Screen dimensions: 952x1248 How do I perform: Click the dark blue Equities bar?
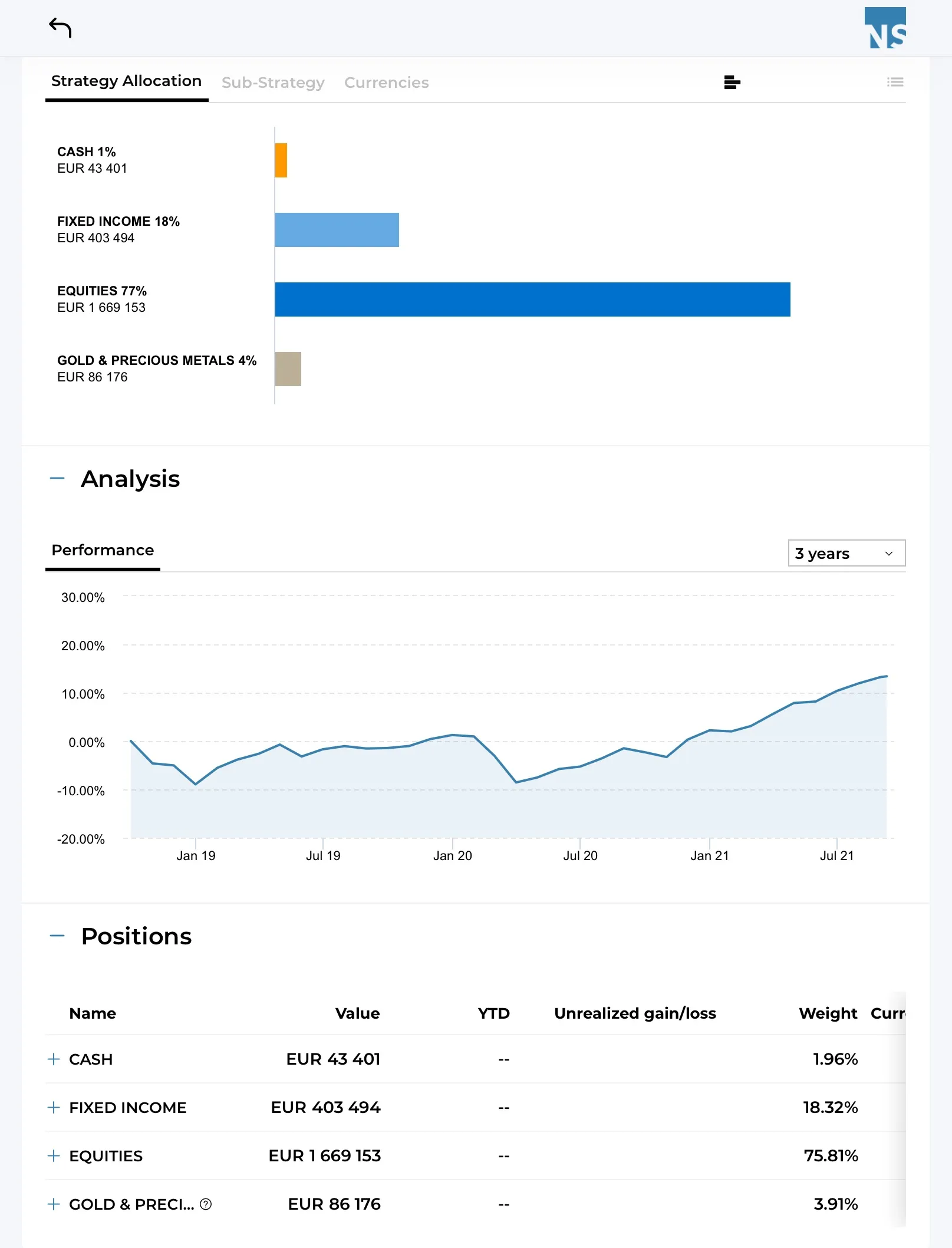click(533, 299)
